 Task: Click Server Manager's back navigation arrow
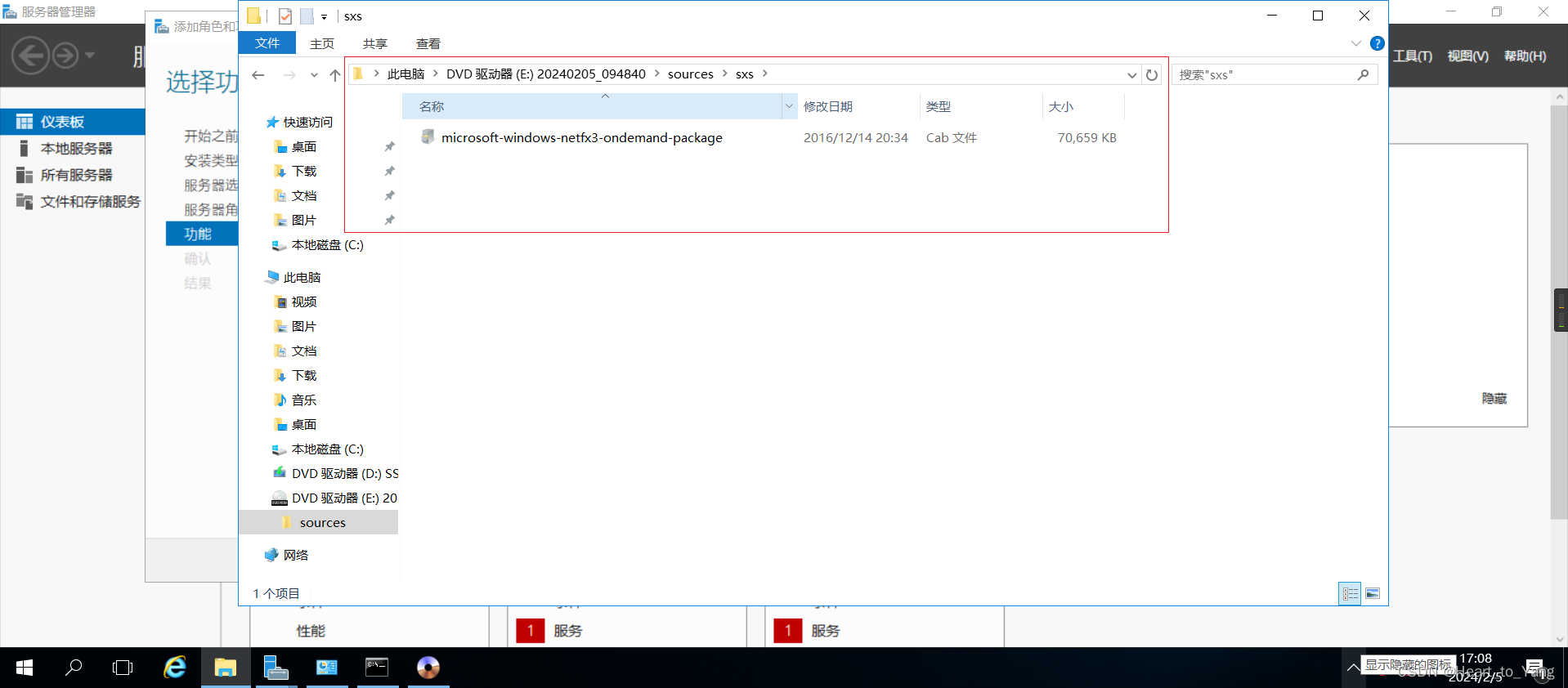coord(31,56)
